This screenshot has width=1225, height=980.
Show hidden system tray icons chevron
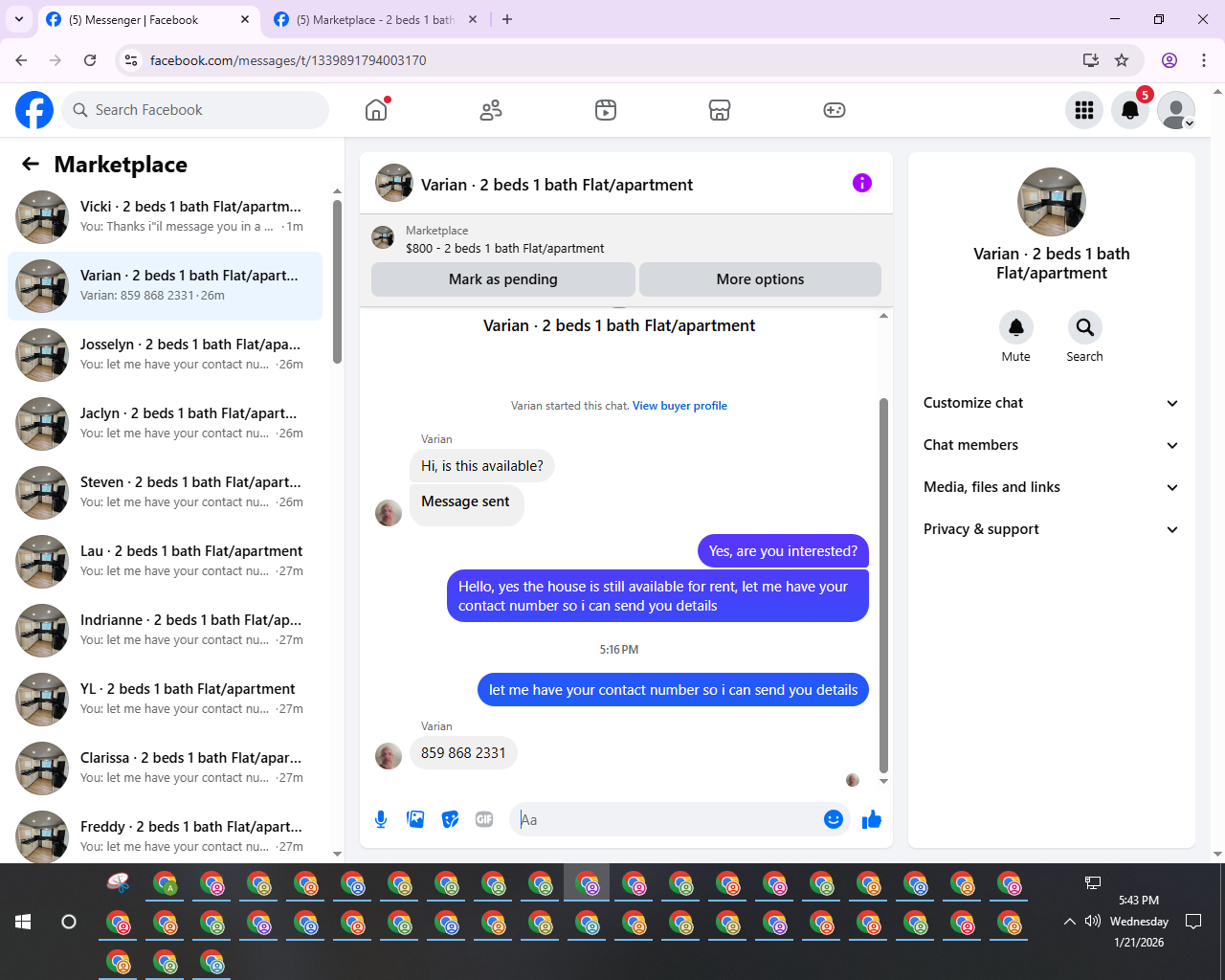1069,922
